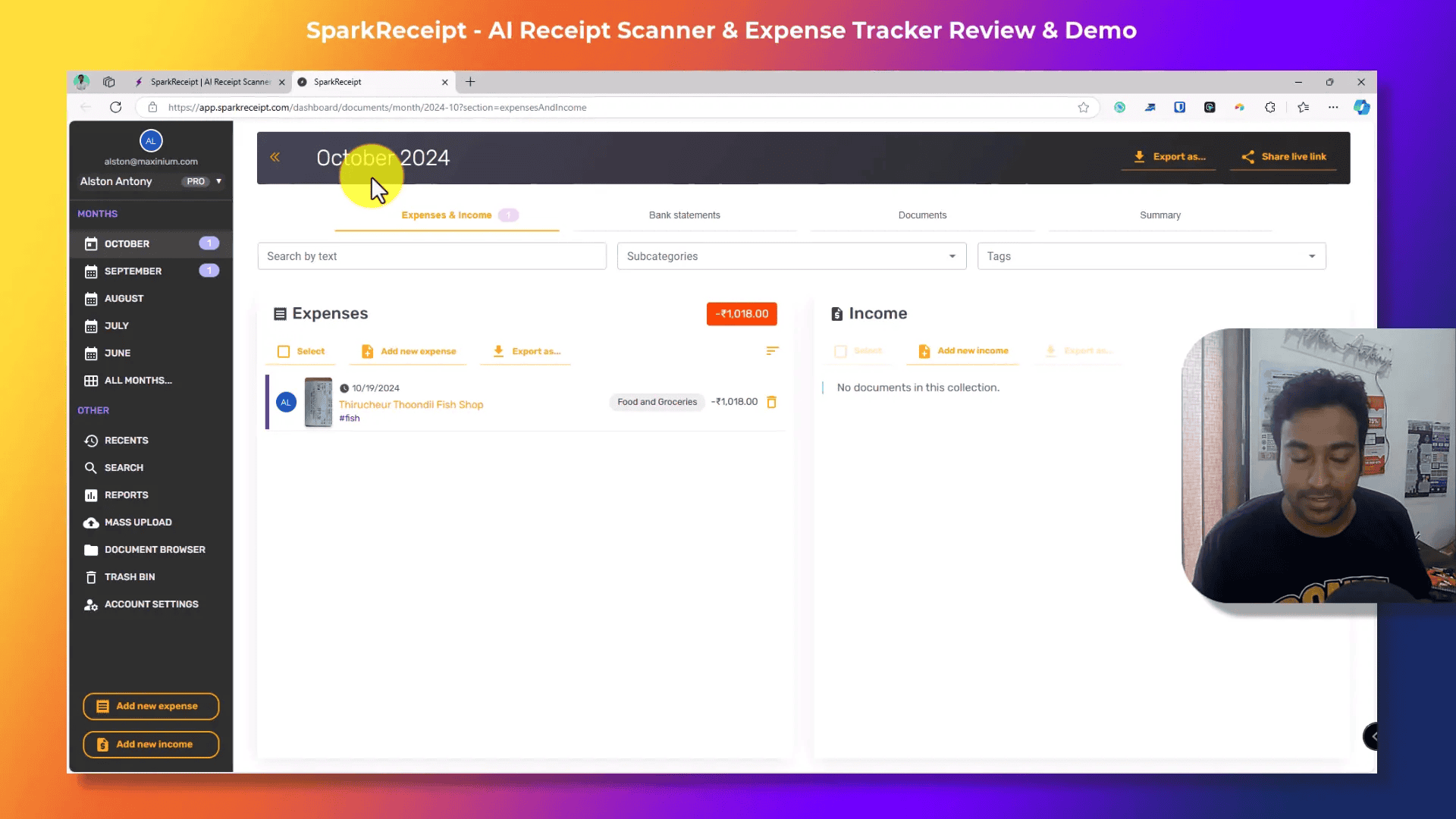The image size is (1456, 819).
Task: Bookmark page with star icon
Action: point(1084,107)
